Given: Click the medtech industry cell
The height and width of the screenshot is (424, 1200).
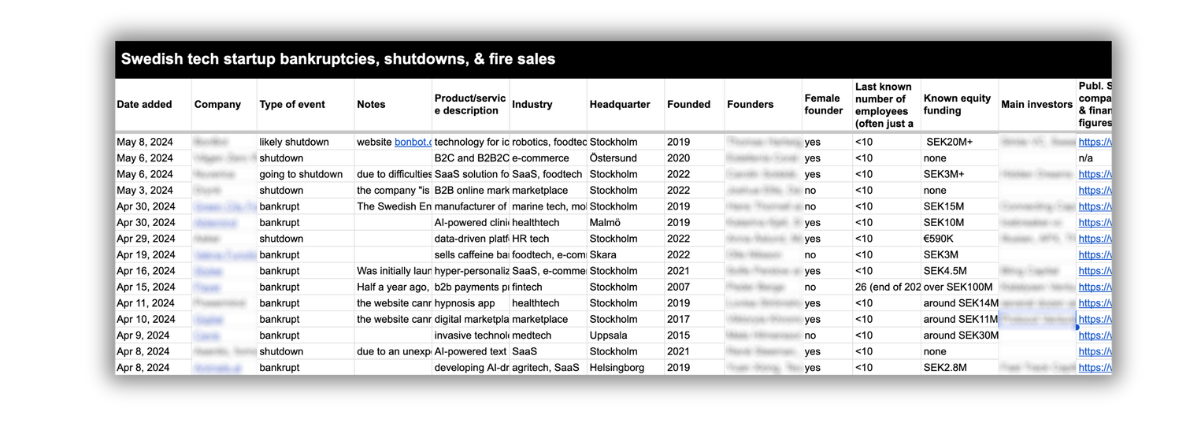Looking at the screenshot, I should [x=531, y=335].
